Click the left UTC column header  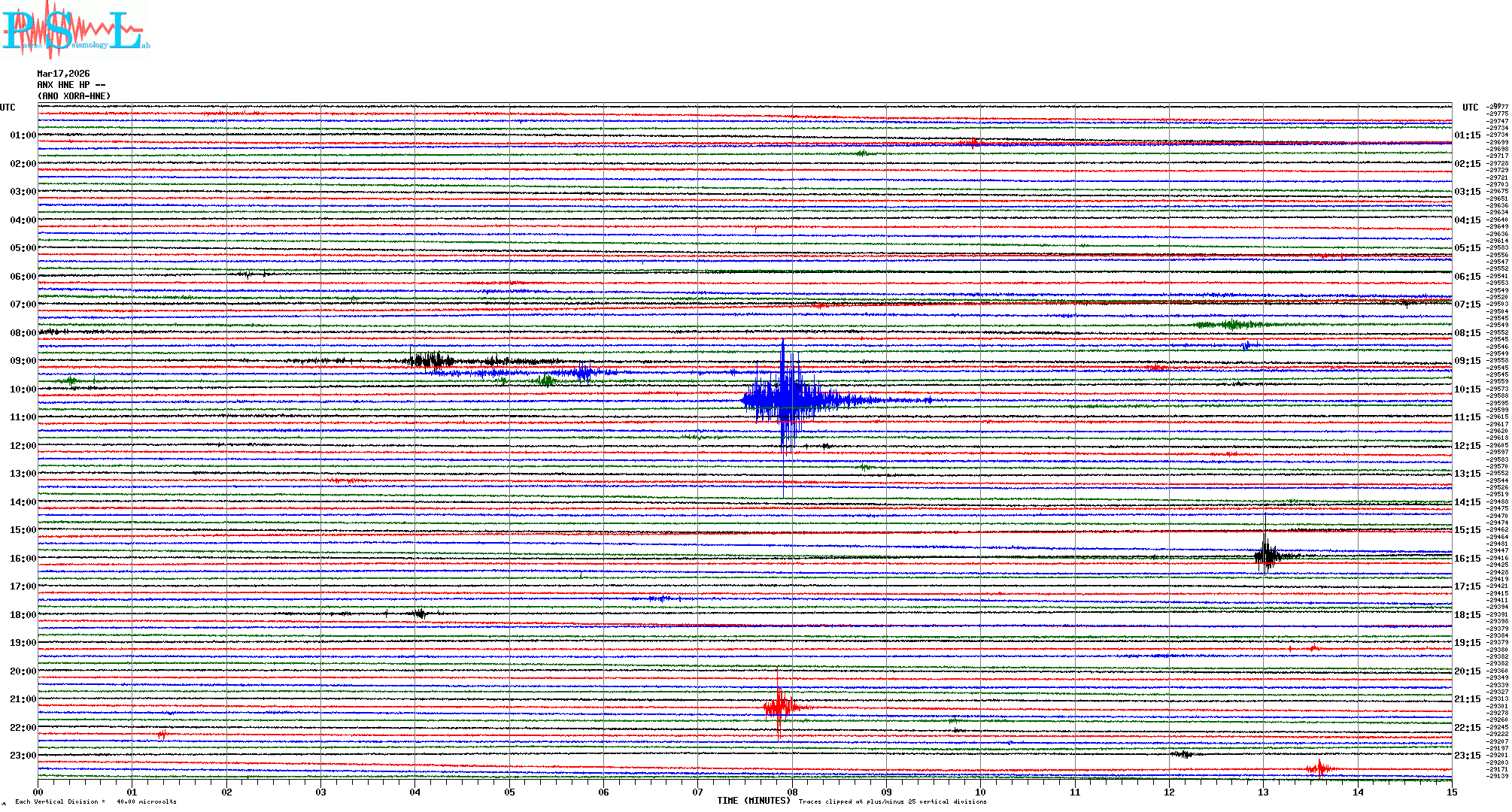(x=8, y=108)
